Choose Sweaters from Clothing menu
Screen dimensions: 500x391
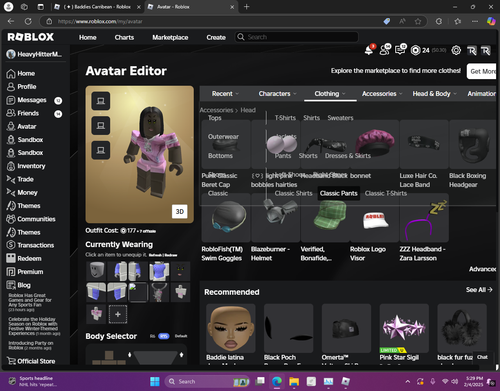tap(340, 118)
